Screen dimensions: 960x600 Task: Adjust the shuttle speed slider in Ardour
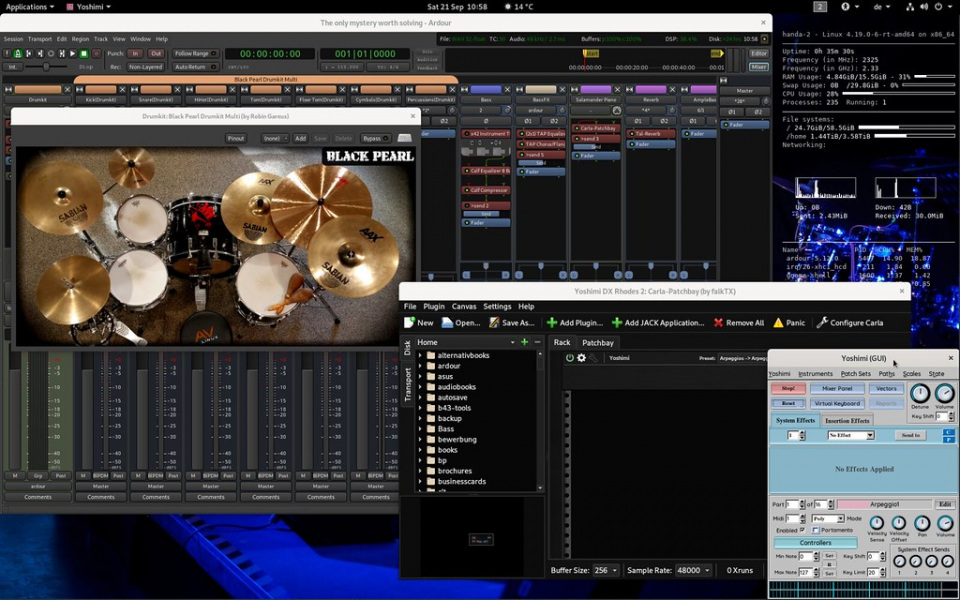[46, 67]
